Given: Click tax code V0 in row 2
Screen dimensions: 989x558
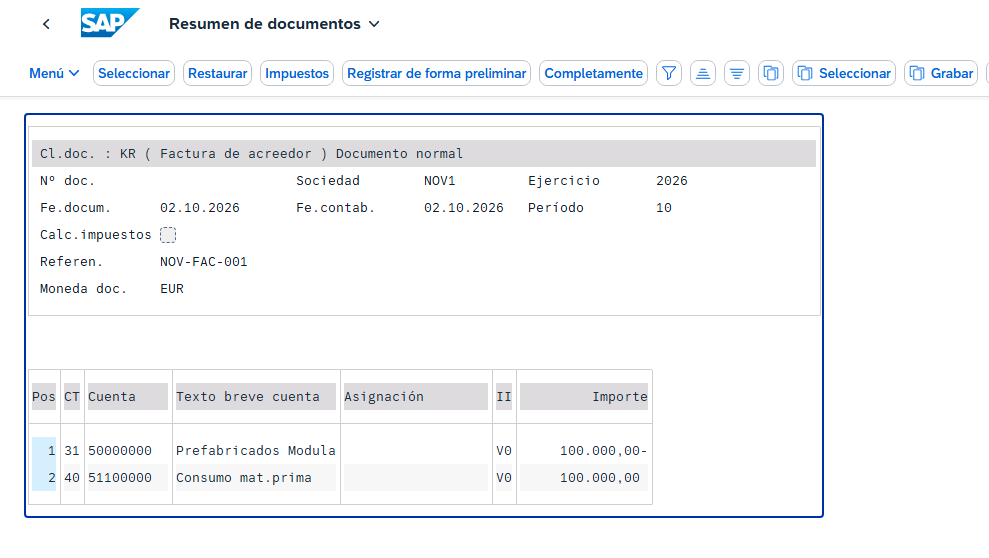Looking at the screenshot, I should 504,478.
